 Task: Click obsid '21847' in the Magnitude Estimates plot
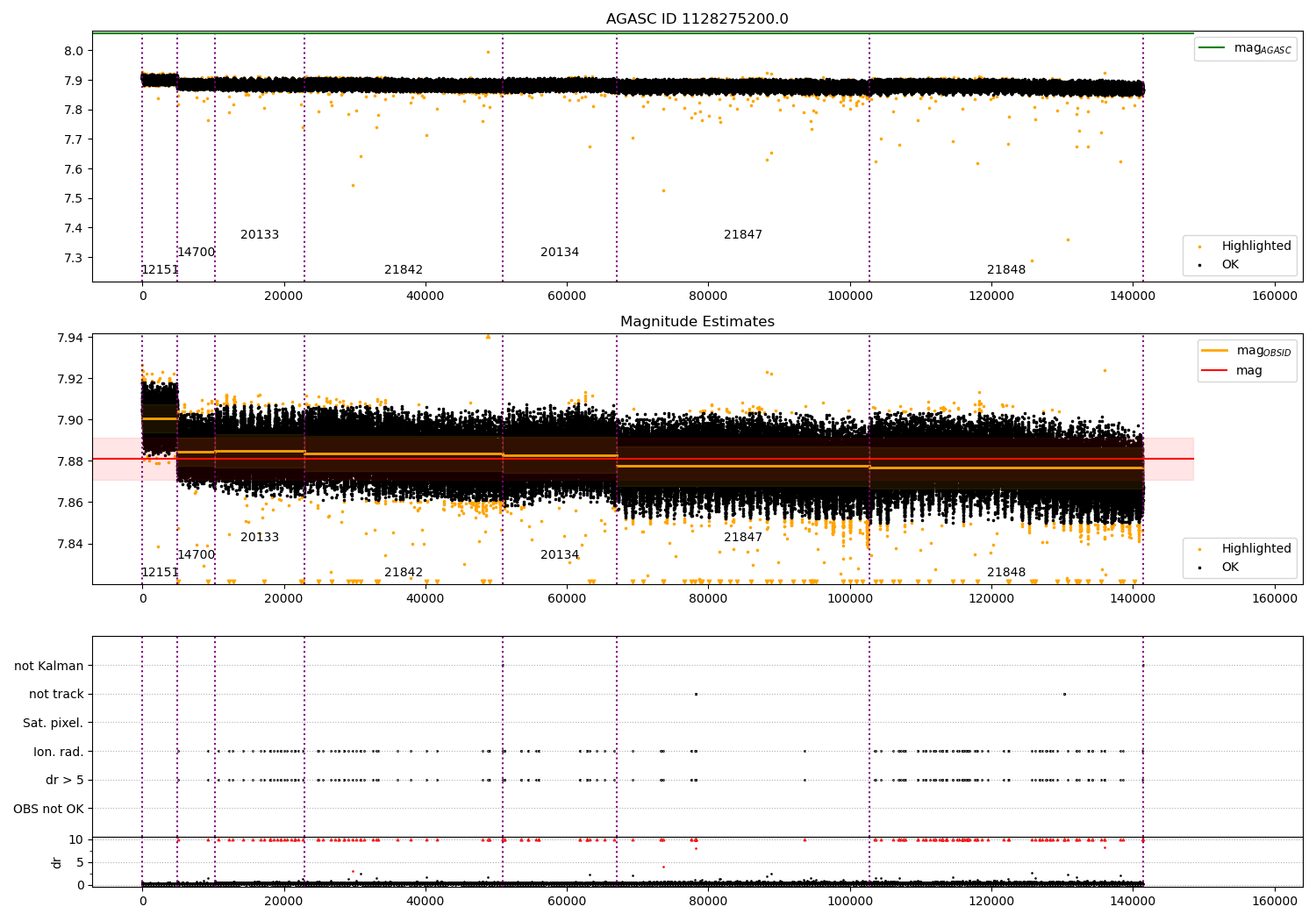(743, 538)
